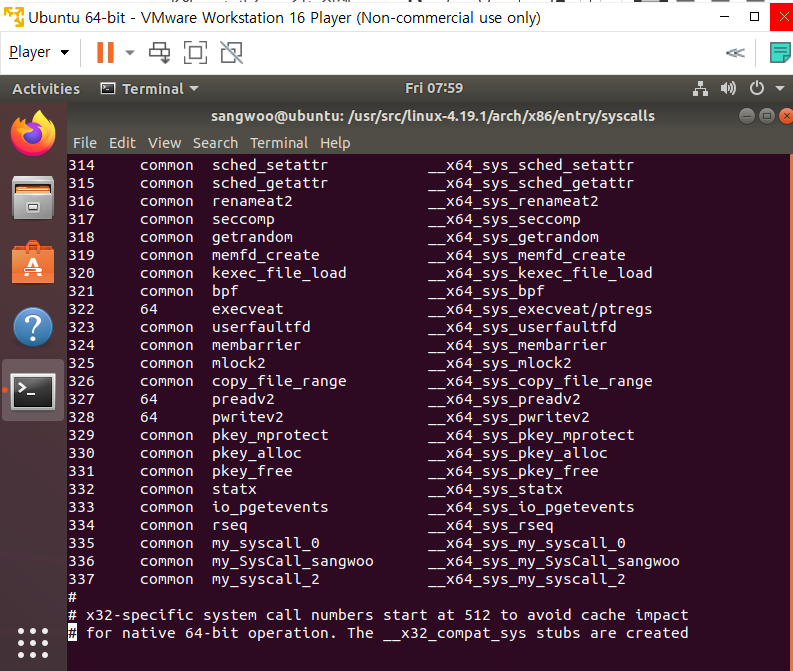
Task: Click the x32-specific comment line
Action: pos(378,615)
